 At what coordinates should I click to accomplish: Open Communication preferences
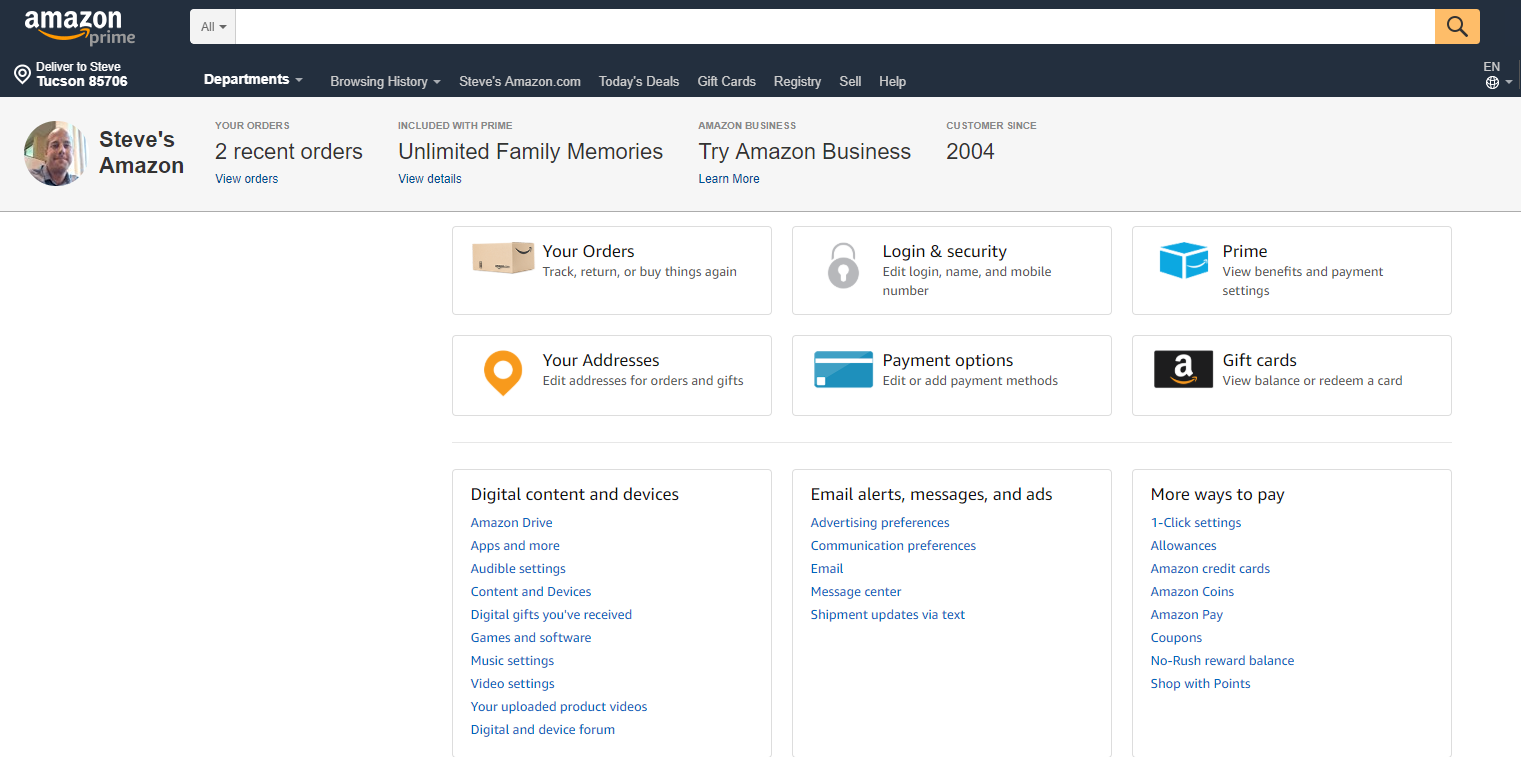(x=893, y=546)
